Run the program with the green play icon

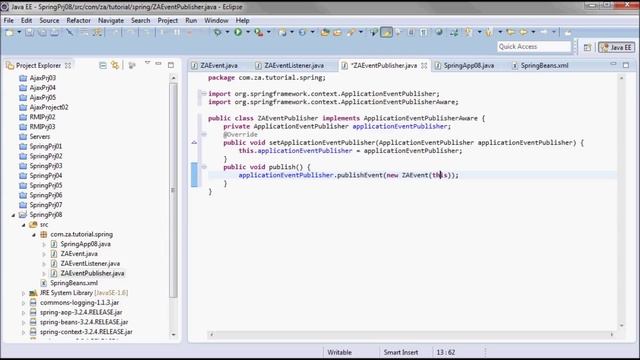(x=238, y=32)
